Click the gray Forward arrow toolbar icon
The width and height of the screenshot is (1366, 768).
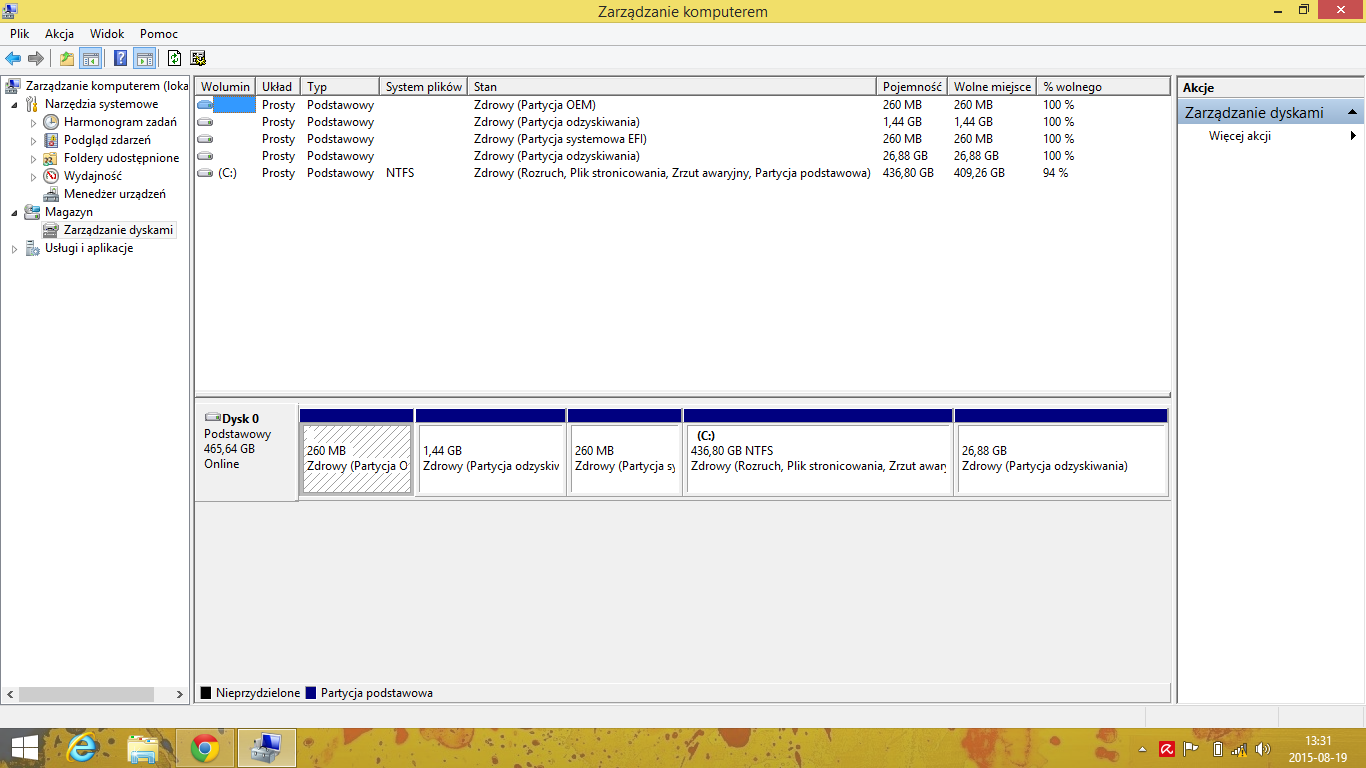tap(36, 58)
